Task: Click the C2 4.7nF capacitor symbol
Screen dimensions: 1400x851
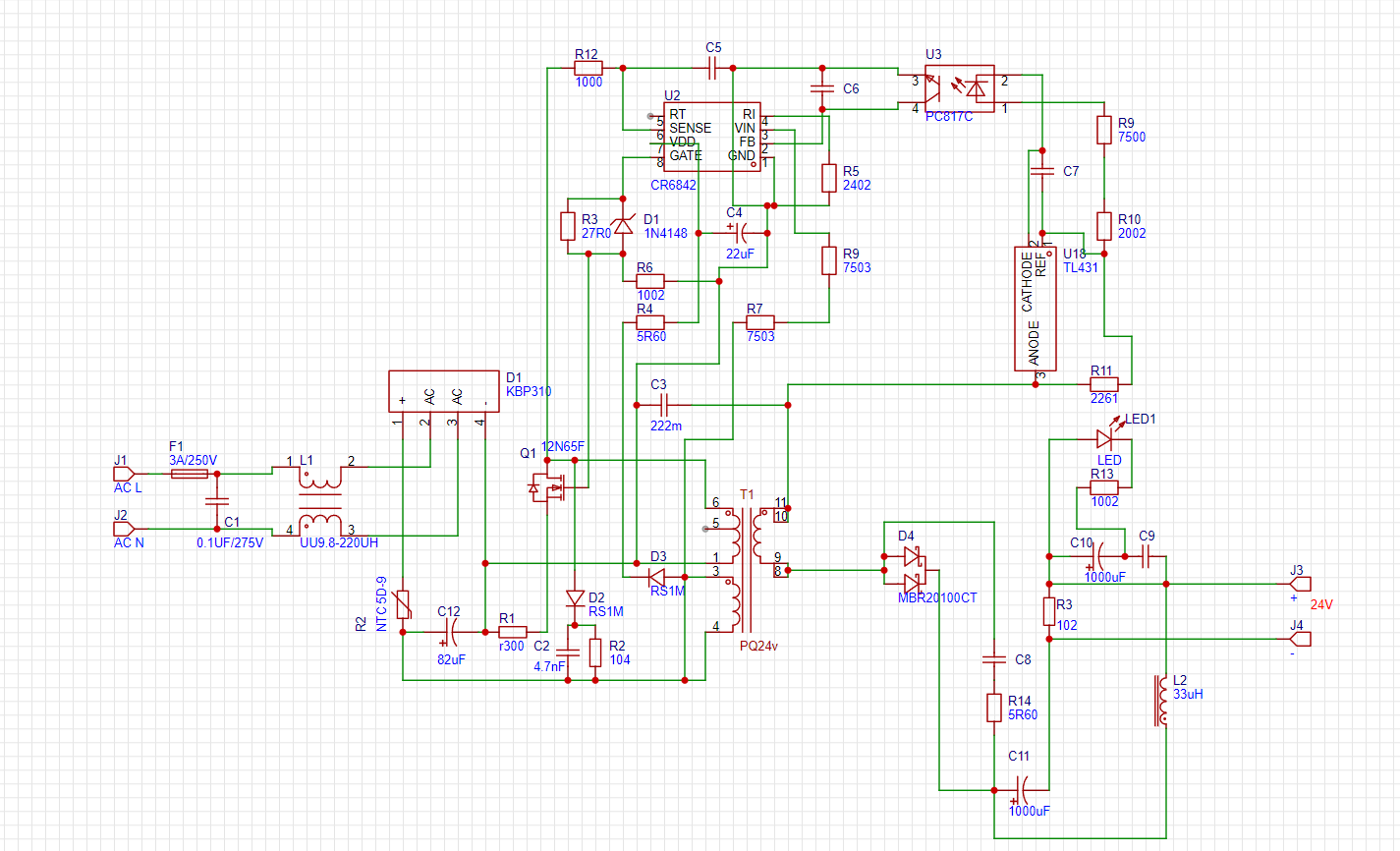Action: coord(568,652)
